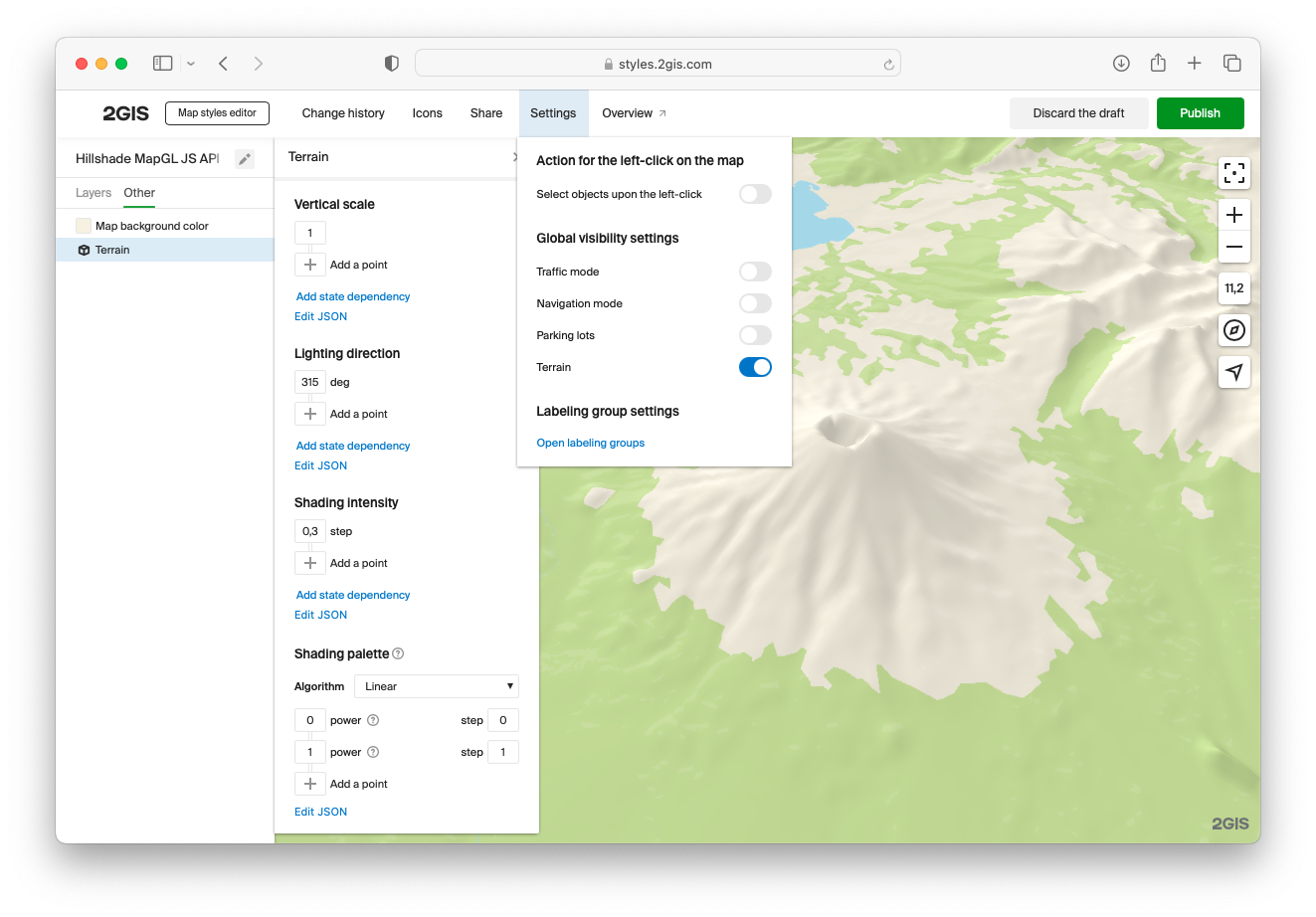Image resolution: width=1316 pixels, height=917 pixels.
Task: Open labeling groups link
Action: (x=590, y=443)
